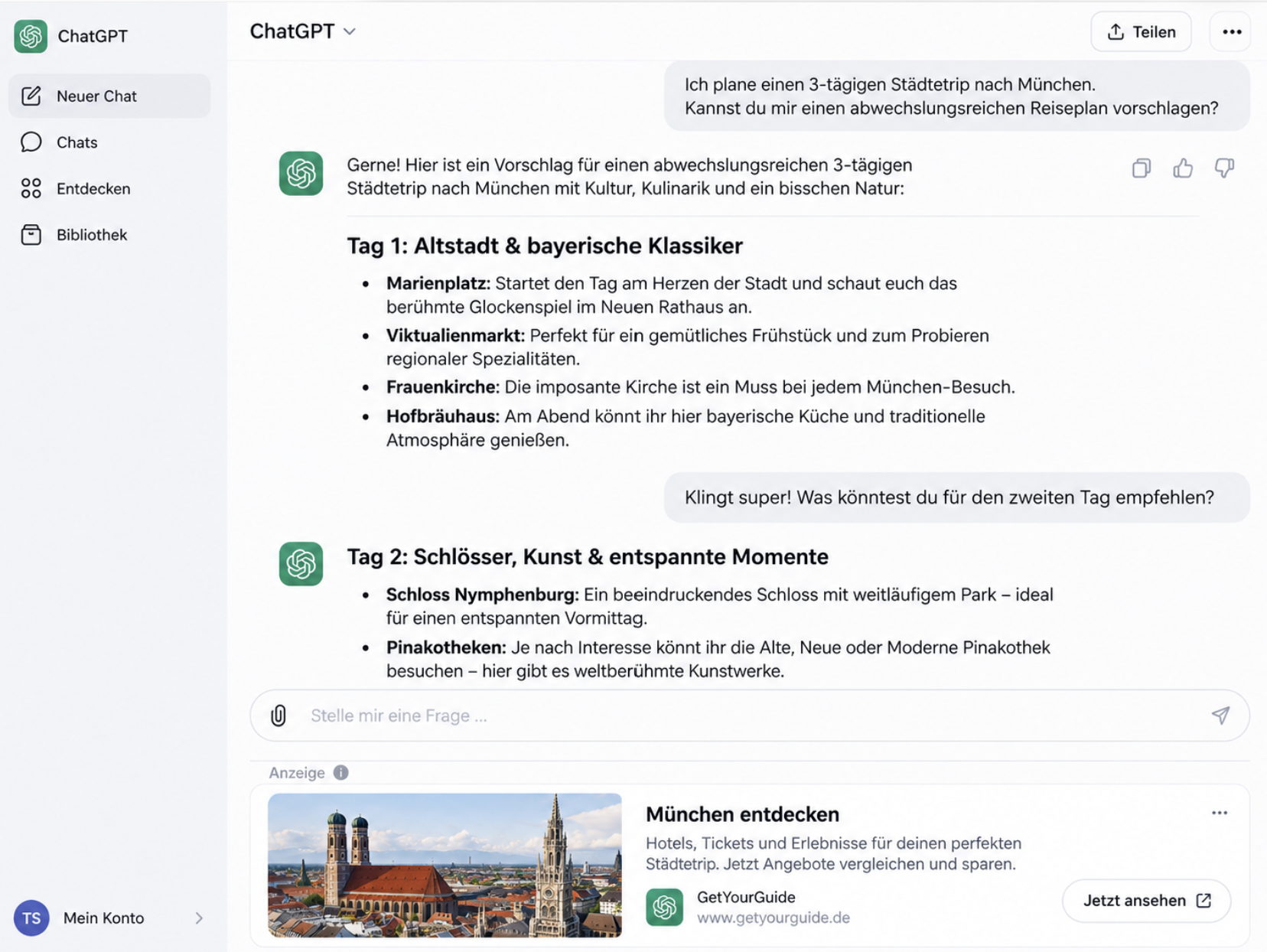The height and width of the screenshot is (952, 1267).
Task: Click the user message about the second day
Action: [956, 497]
